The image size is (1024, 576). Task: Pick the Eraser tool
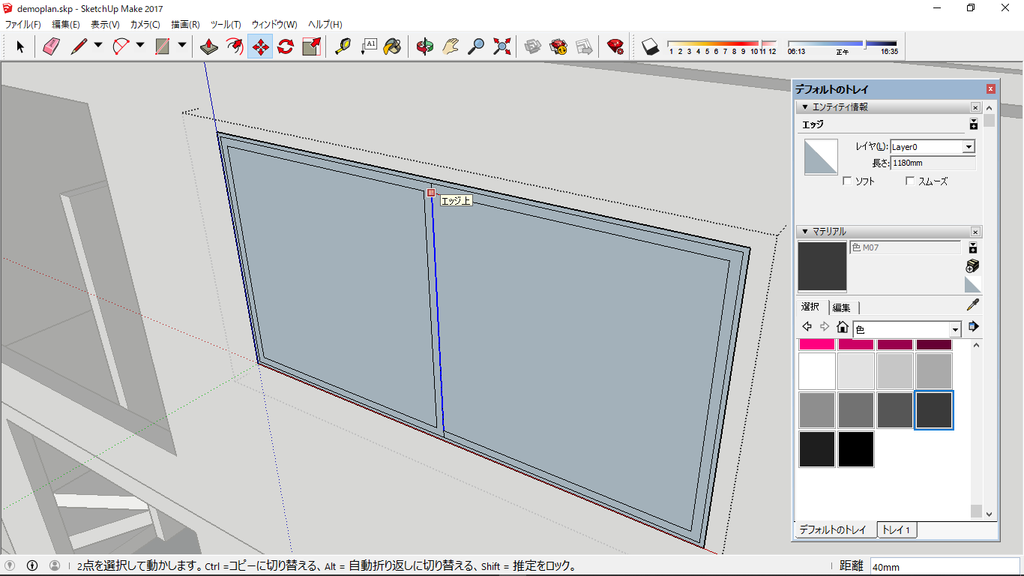[51, 46]
